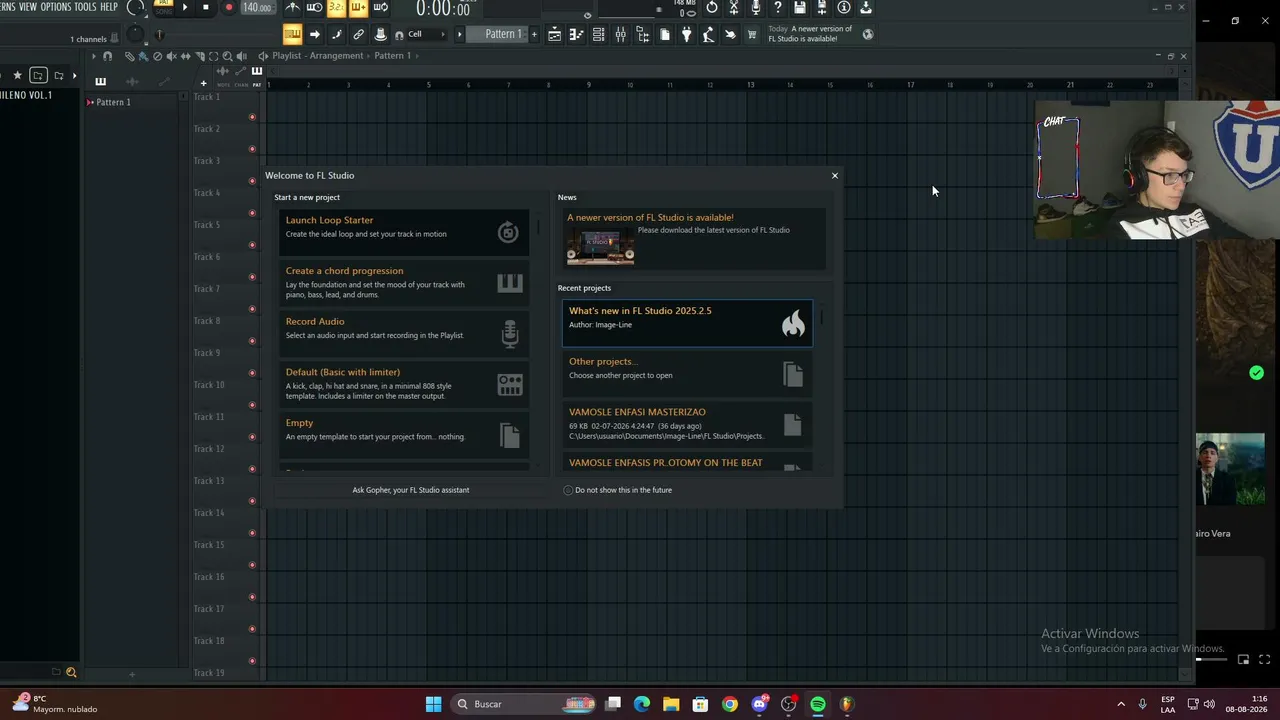The image size is (1280, 720).
Task: Open the Plugin database plug icon
Action: (x=686, y=34)
